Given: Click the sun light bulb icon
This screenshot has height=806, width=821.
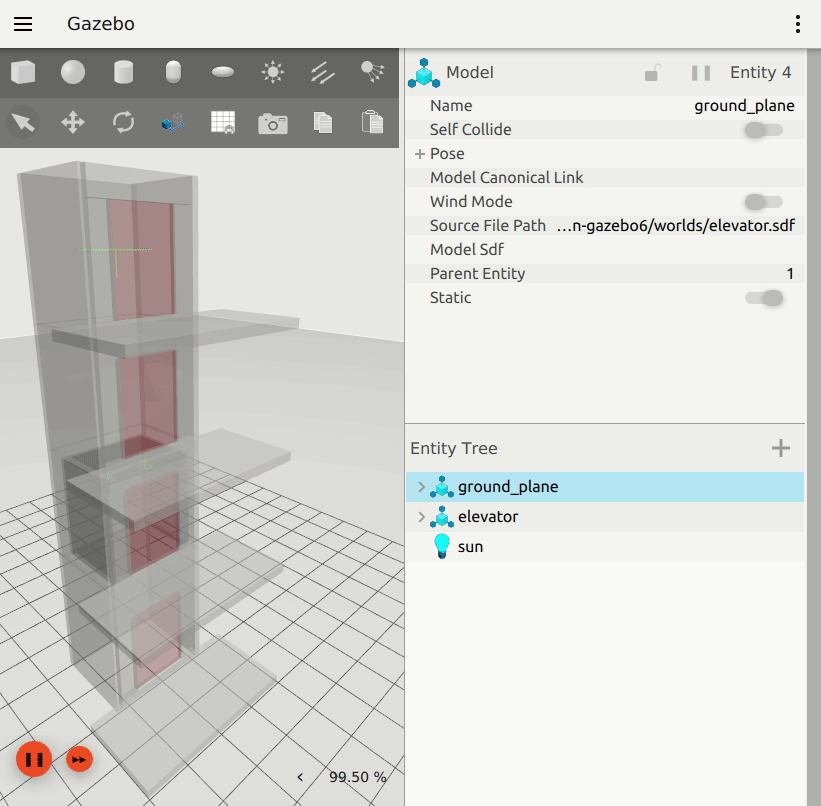Looking at the screenshot, I should (x=442, y=547).
